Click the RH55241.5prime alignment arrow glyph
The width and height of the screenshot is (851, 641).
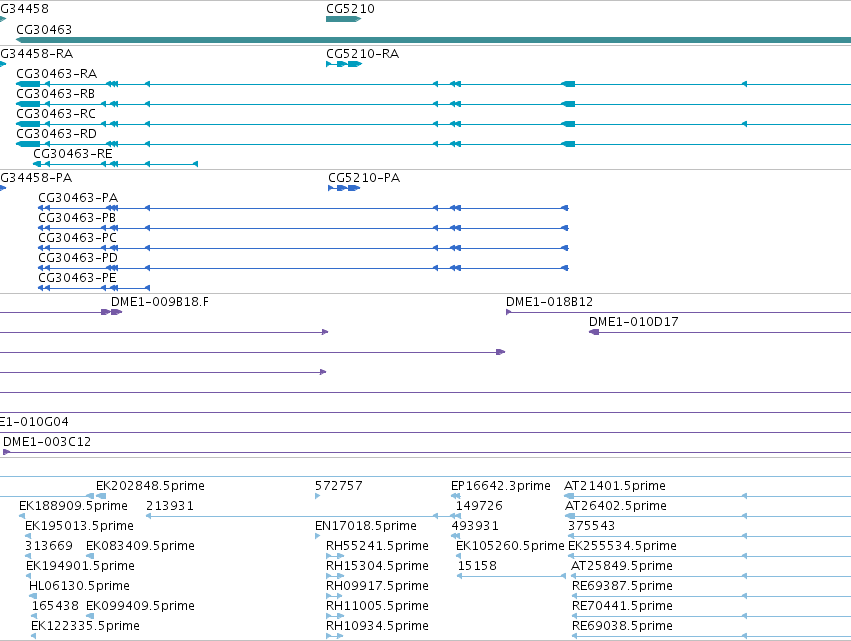(335, 556)
